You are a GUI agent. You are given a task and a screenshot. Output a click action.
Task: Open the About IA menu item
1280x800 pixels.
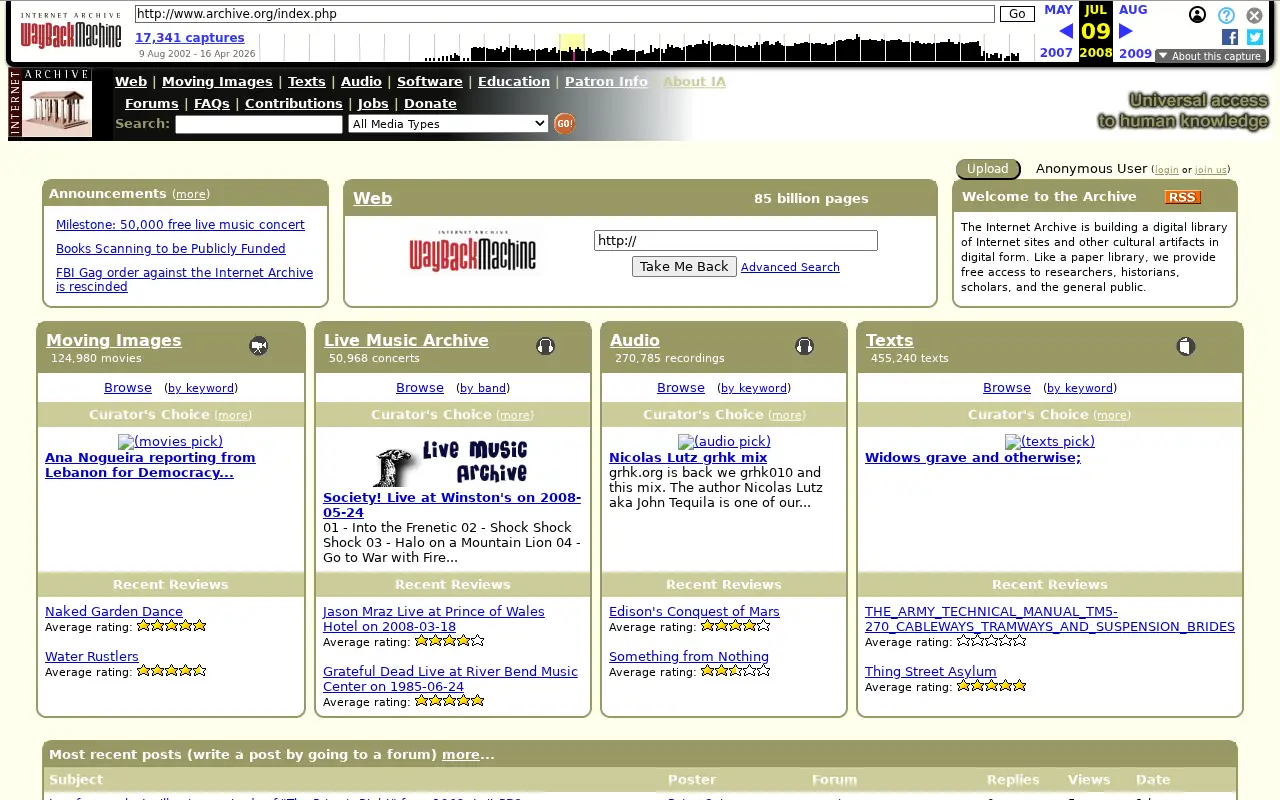click(694, 82)
